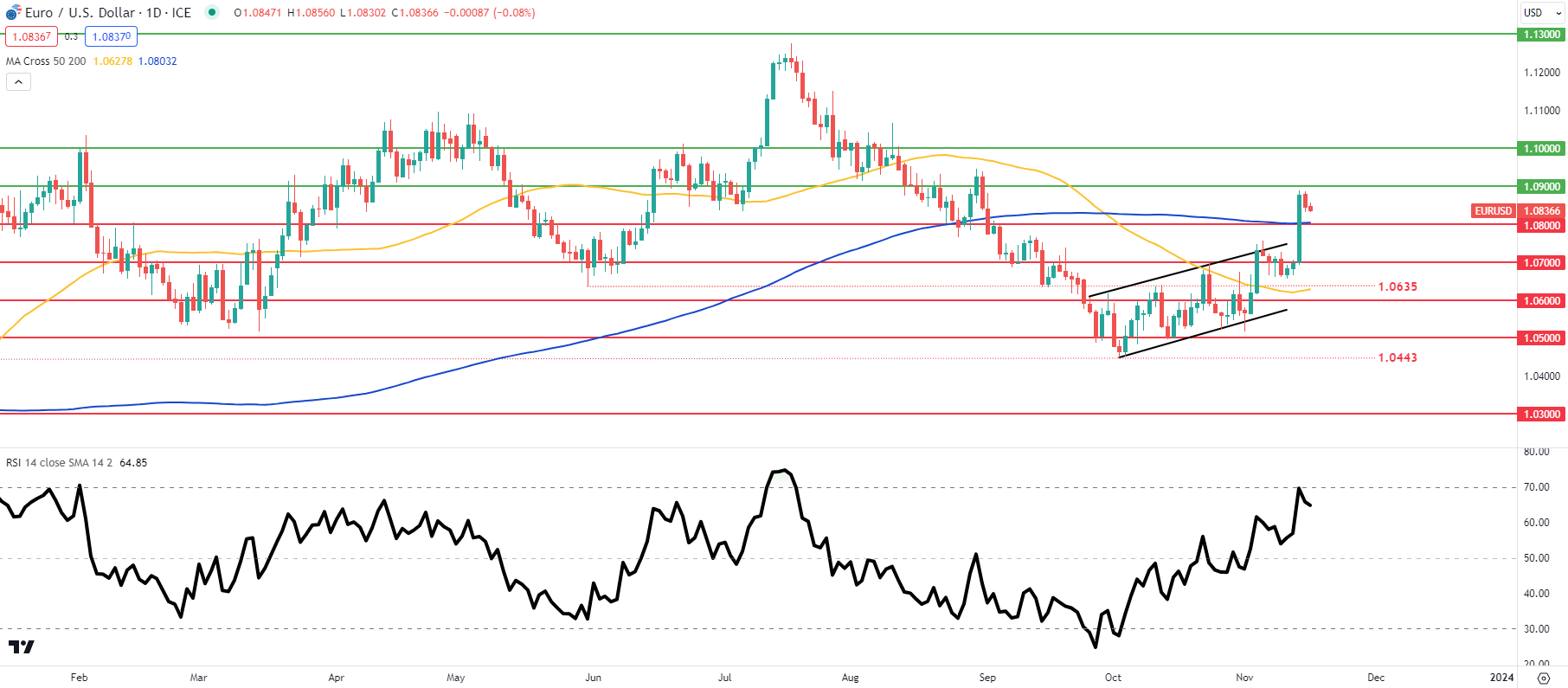Click the 1.09000 green price level label
This screenshot has width=1568, height=688.
(1542, 187)
